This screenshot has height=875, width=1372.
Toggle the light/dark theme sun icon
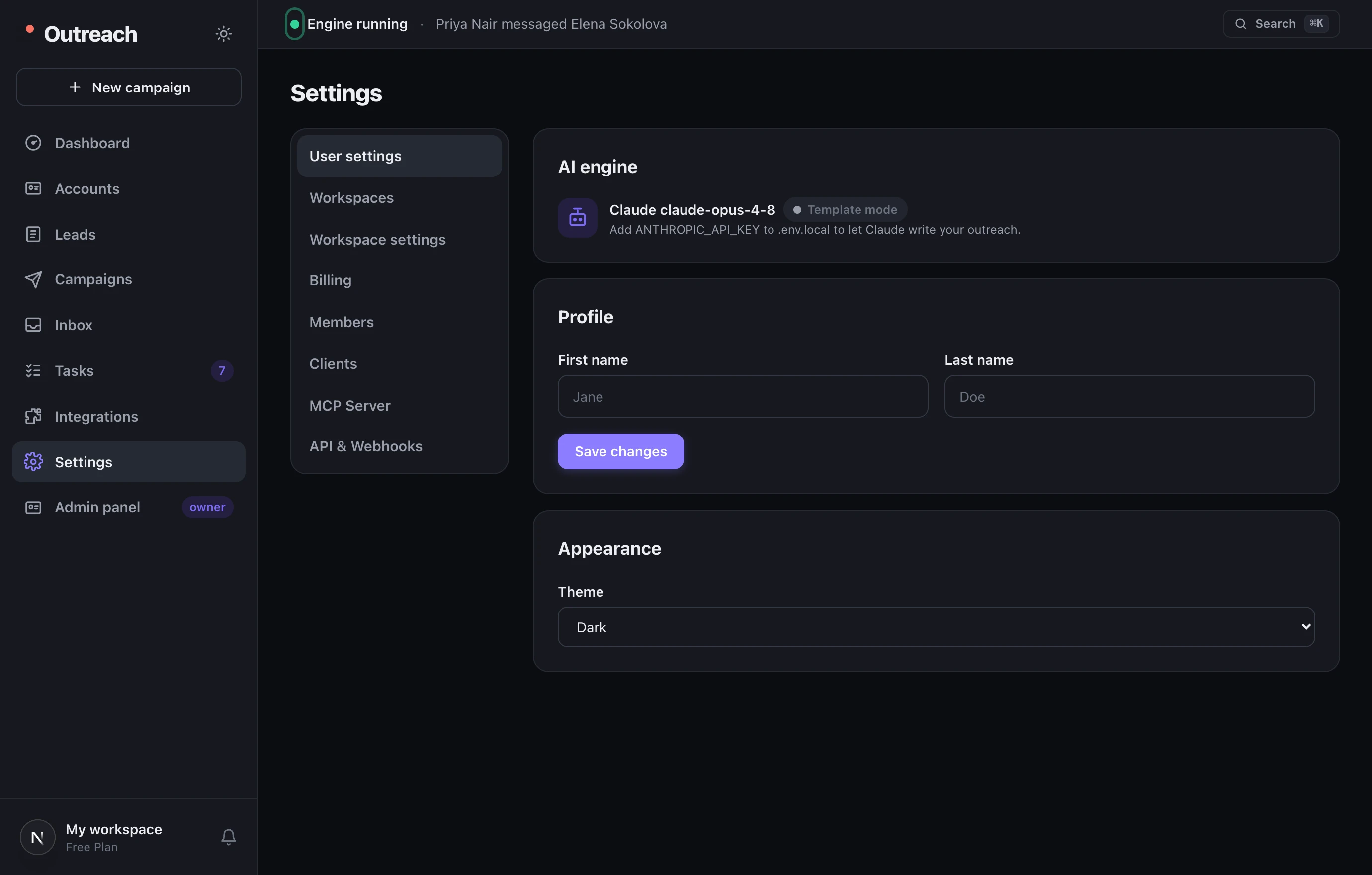pyautogui.click(x=223, y=34)
